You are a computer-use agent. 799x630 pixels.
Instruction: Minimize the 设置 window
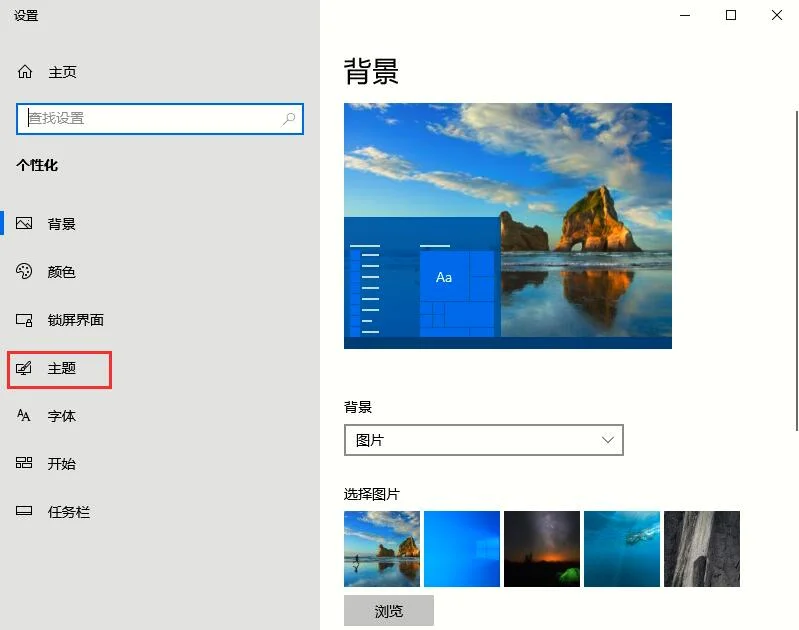[x=685, y=15]
